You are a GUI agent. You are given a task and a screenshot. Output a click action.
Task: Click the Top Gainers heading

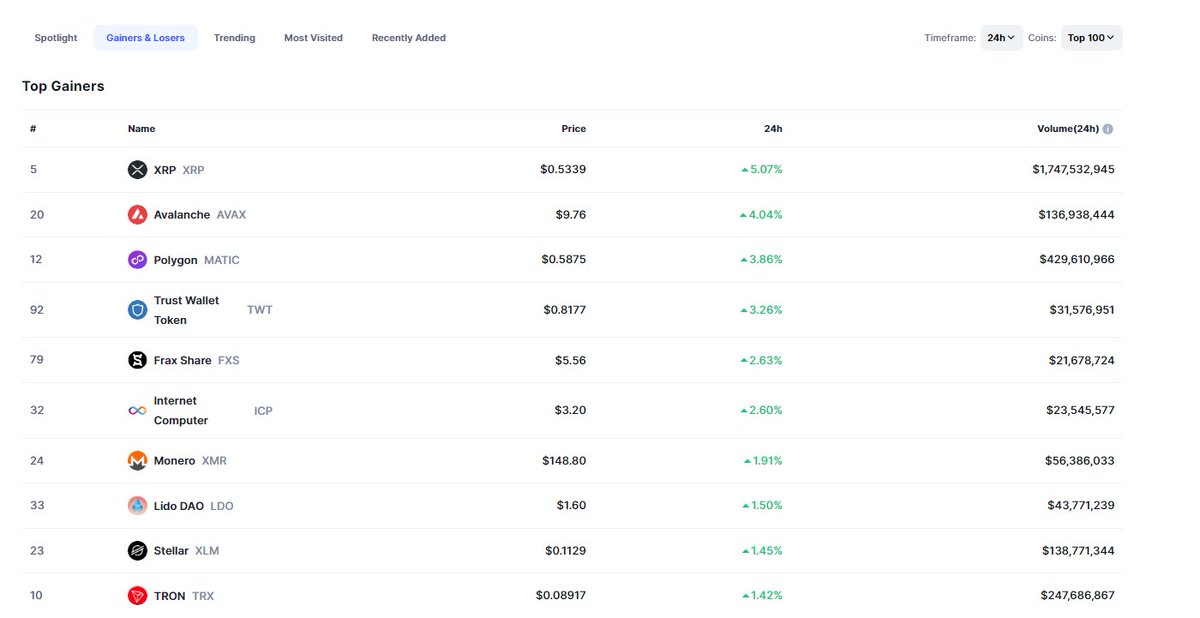click(63, 86)
